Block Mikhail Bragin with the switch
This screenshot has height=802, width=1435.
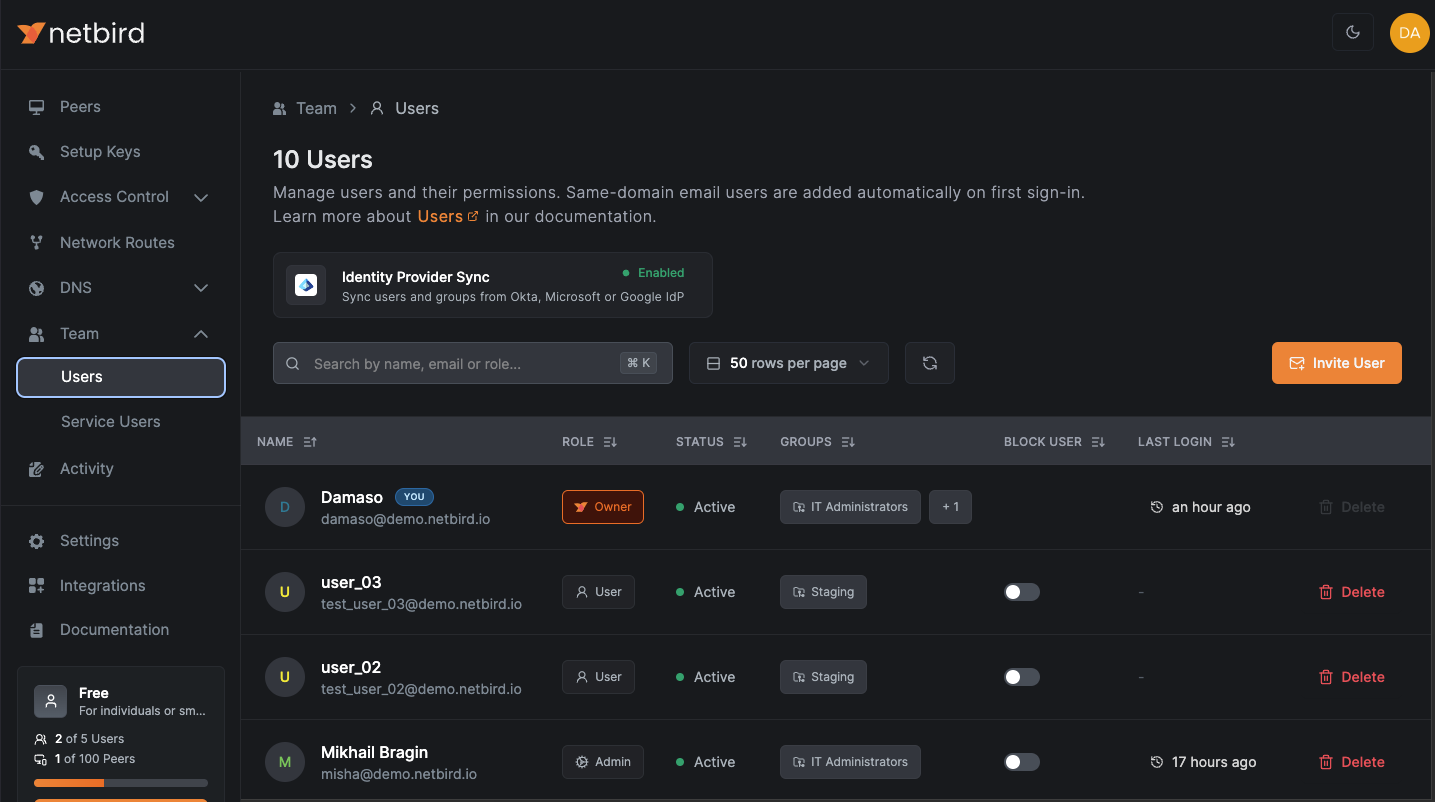tap(1021, 762)
